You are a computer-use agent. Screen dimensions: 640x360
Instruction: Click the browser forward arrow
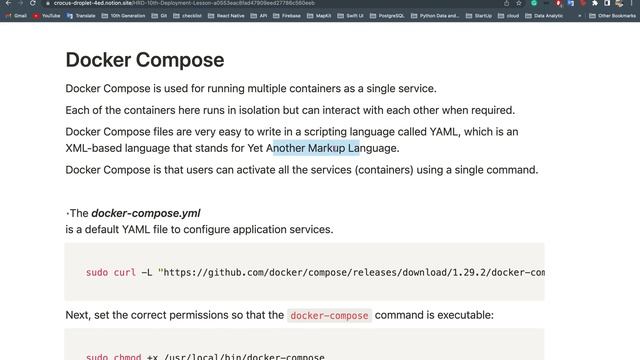pyautogui.click(x=20, y=3)
